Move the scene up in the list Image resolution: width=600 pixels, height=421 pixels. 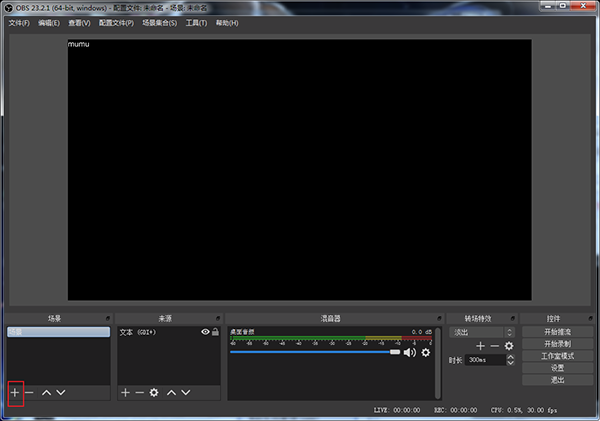[46, 393]
